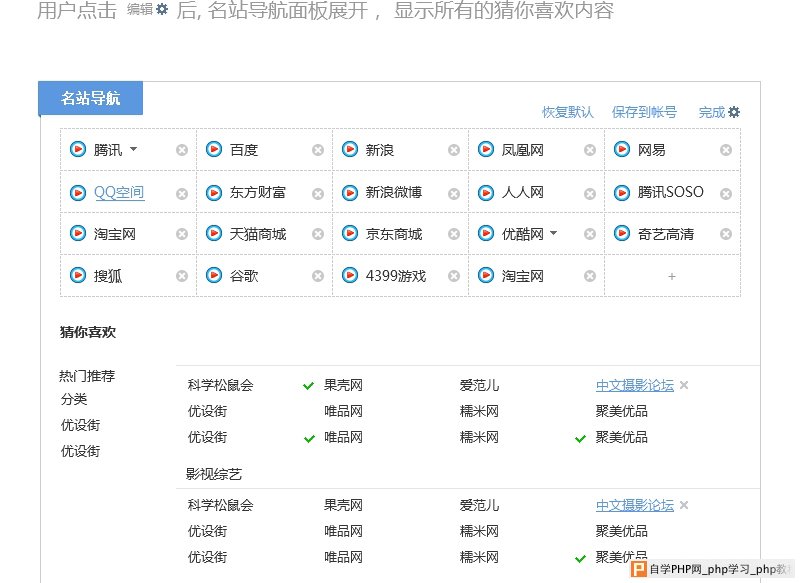Open the 东方财富 site label
Image resolution: width=800 pixels, height=583 pixels.
click(258, 192)
